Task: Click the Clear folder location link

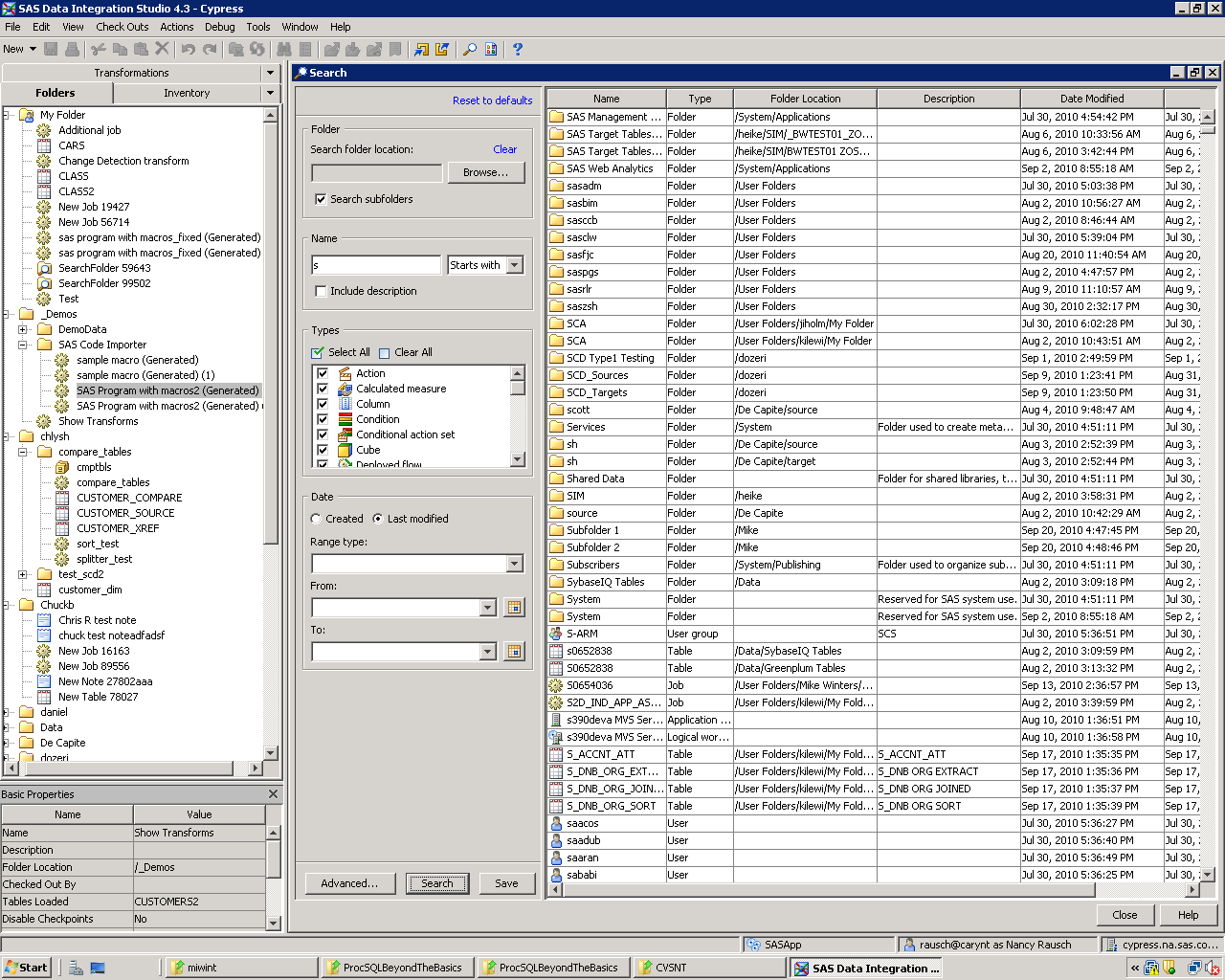Action: (x=504, y=149)
